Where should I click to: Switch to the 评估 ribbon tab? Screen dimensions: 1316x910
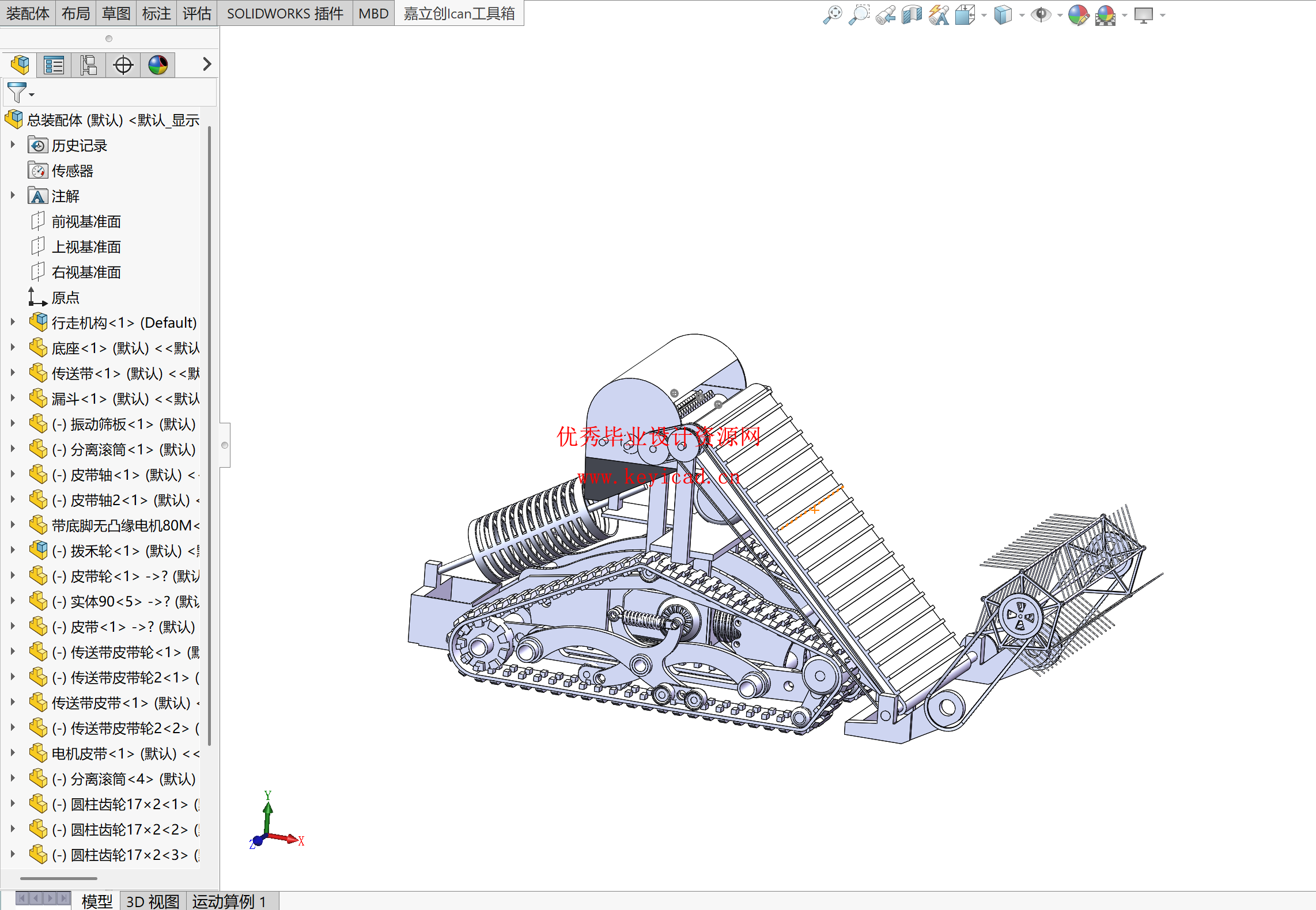tap(196, 13)
